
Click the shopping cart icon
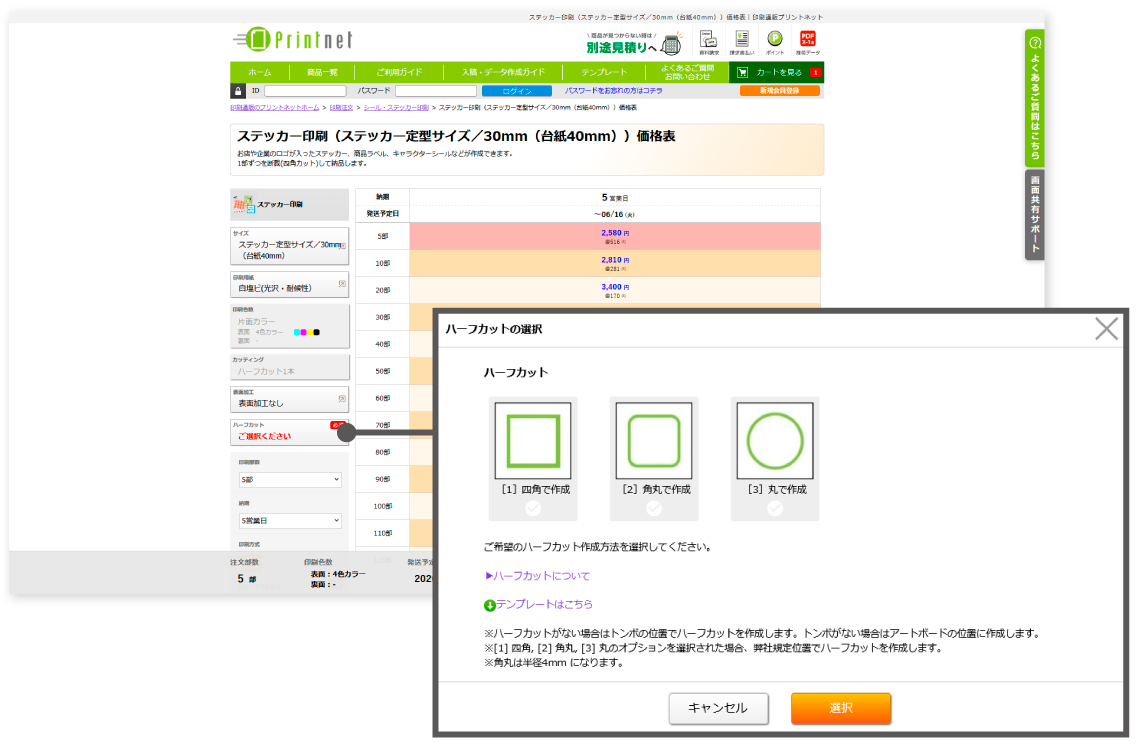(742, 72)
